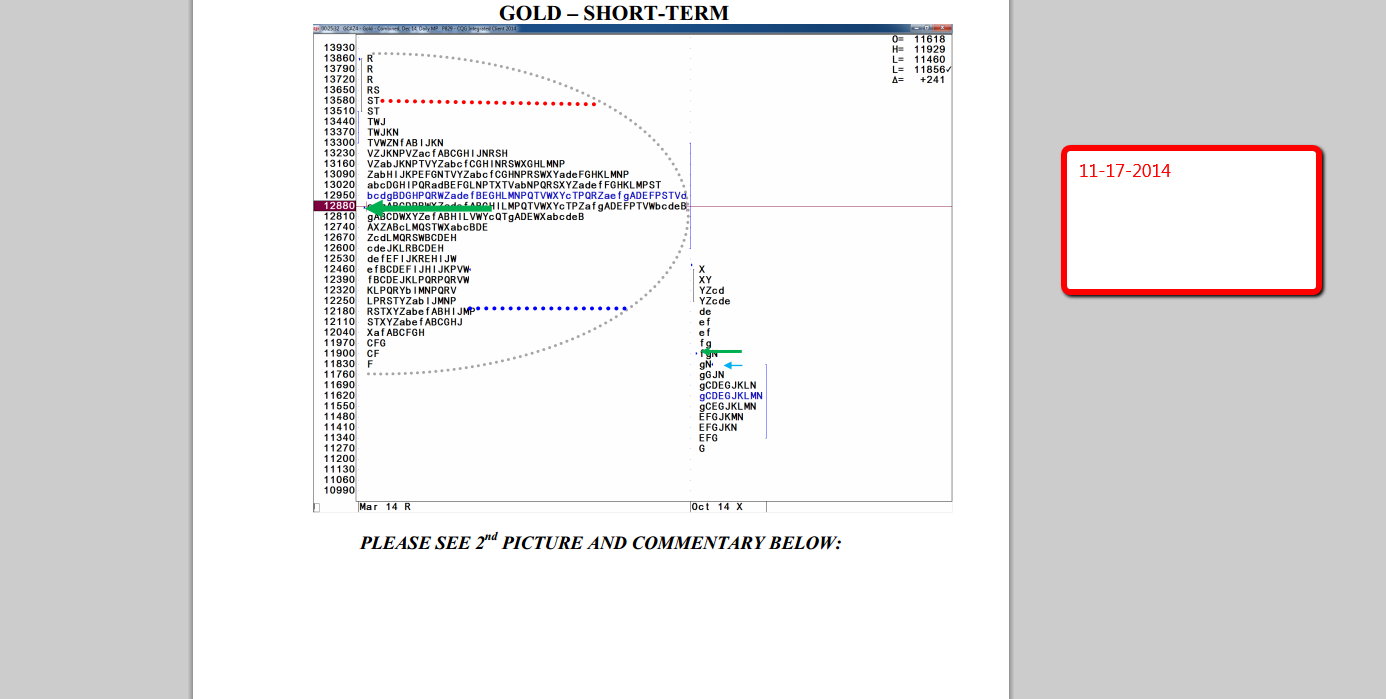
Task: Click the 'ZcdLMQRSWBCDEH' profile row
Action: (x=411, y=238)
